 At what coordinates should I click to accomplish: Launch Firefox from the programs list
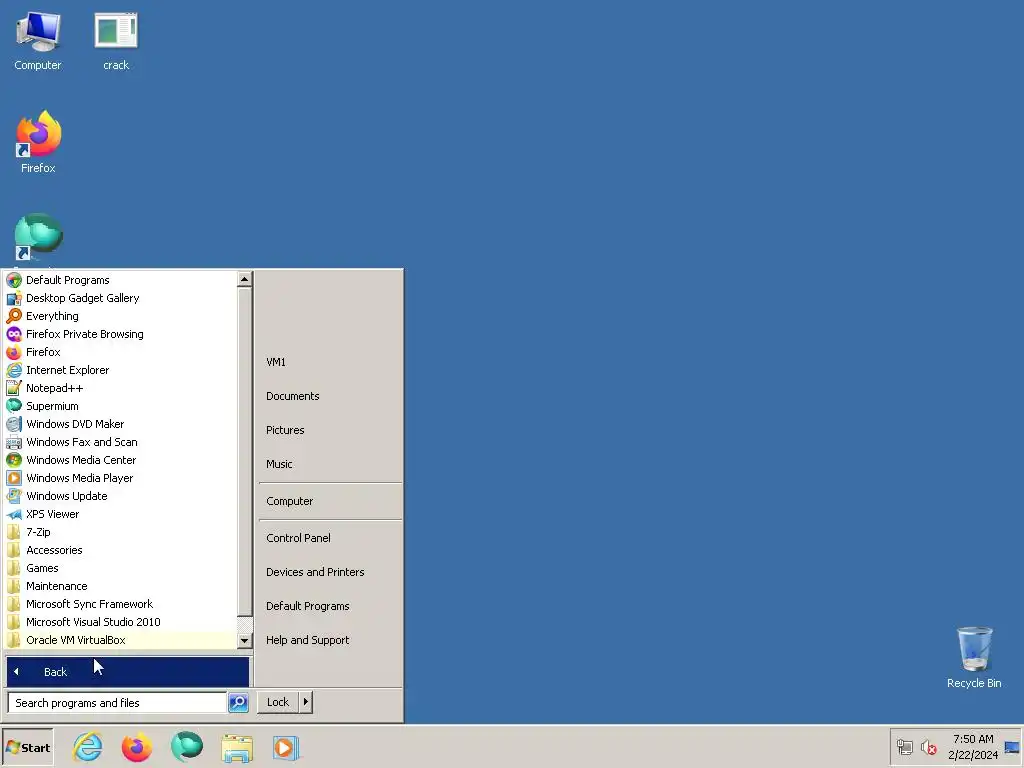click(x=120, y=352)
